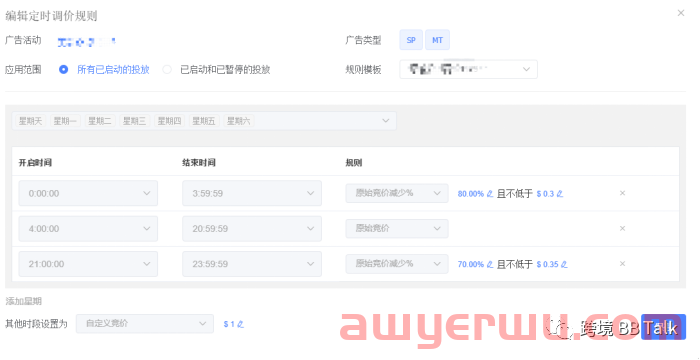Image resolution: width=700 pixels, height=360 pixels.
Task: Edit the 70.00% percentage with pencil icon
Action: click(490, 264)
